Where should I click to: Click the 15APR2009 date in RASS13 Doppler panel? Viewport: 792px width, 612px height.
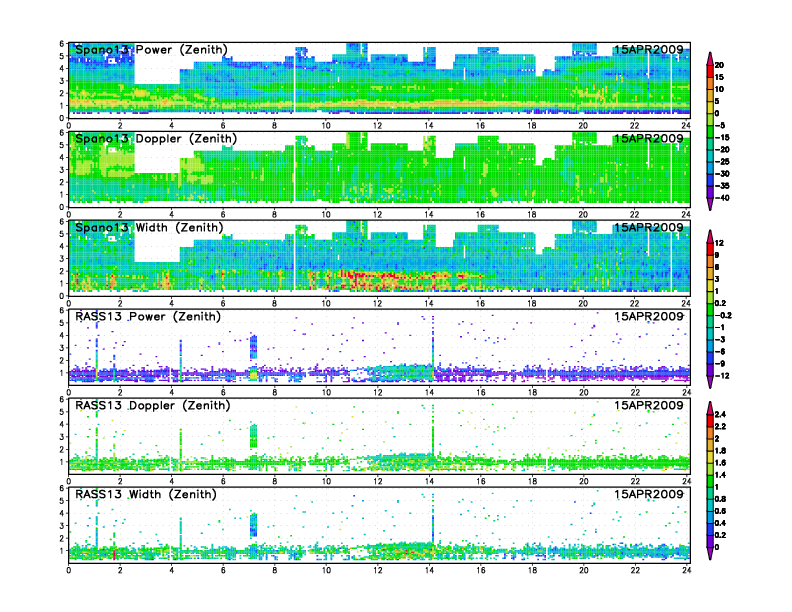649,405
